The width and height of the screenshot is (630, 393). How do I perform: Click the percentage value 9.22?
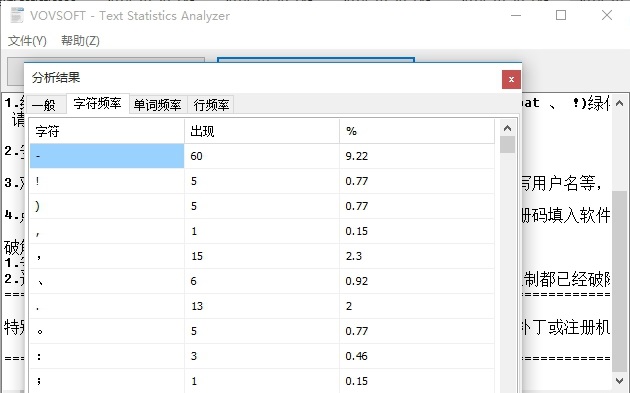357,156
